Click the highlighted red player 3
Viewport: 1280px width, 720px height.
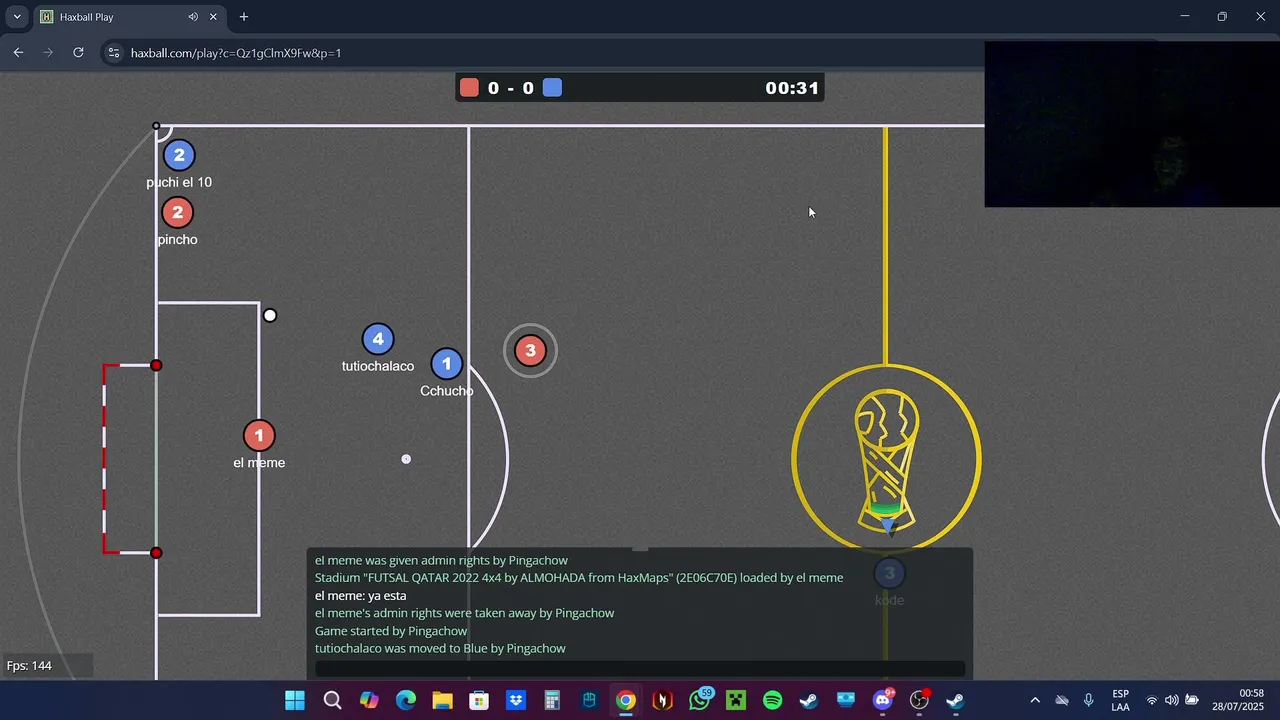[530, 350]
